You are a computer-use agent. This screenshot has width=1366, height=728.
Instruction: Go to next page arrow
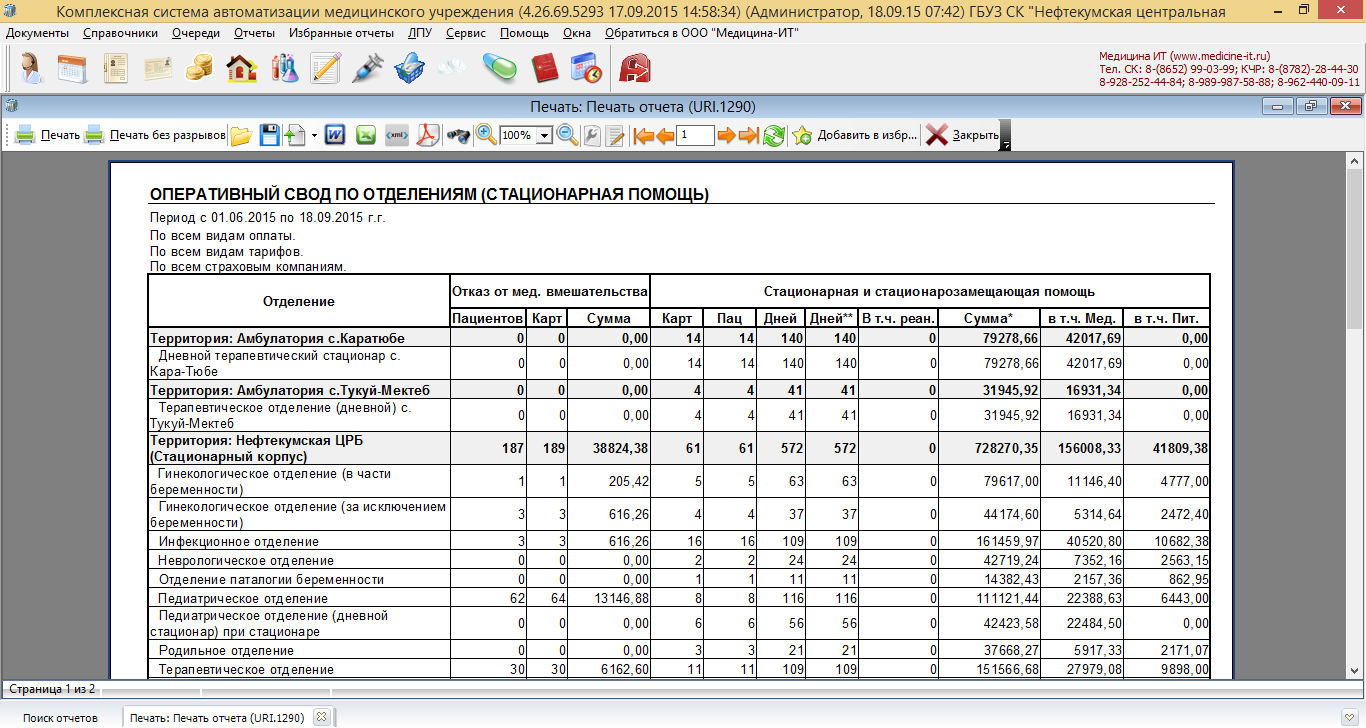(x=727, y=135)
